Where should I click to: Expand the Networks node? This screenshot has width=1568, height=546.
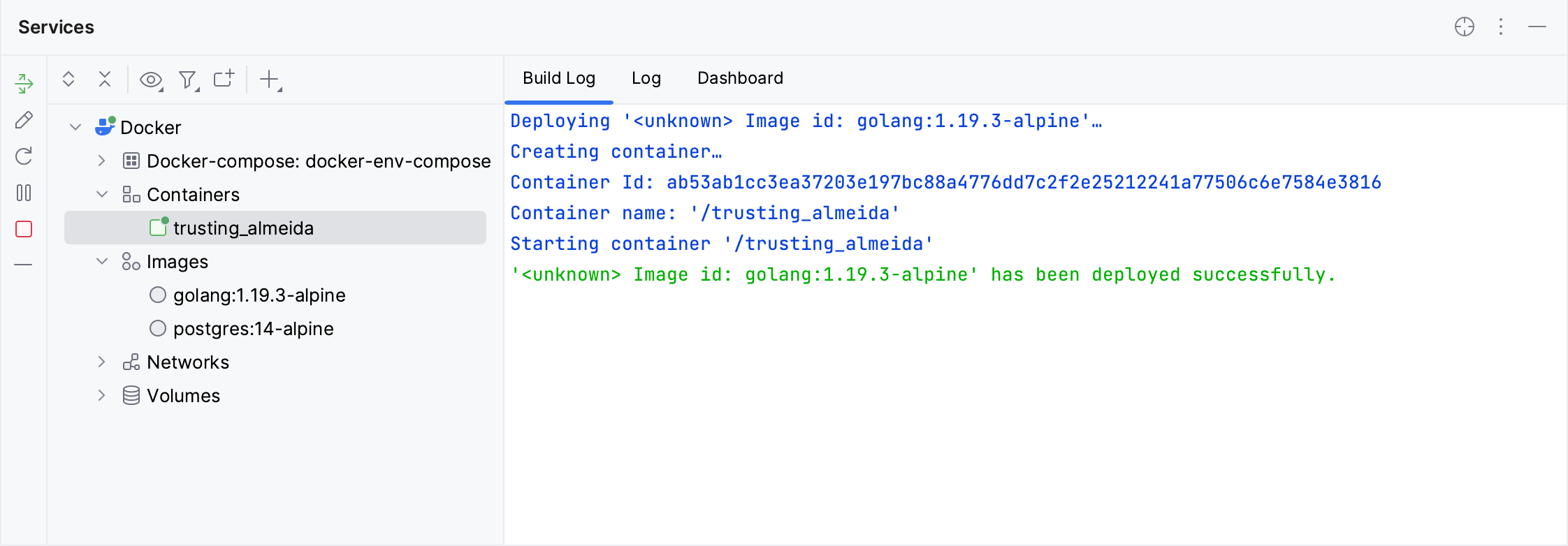(x=102, y=362)
